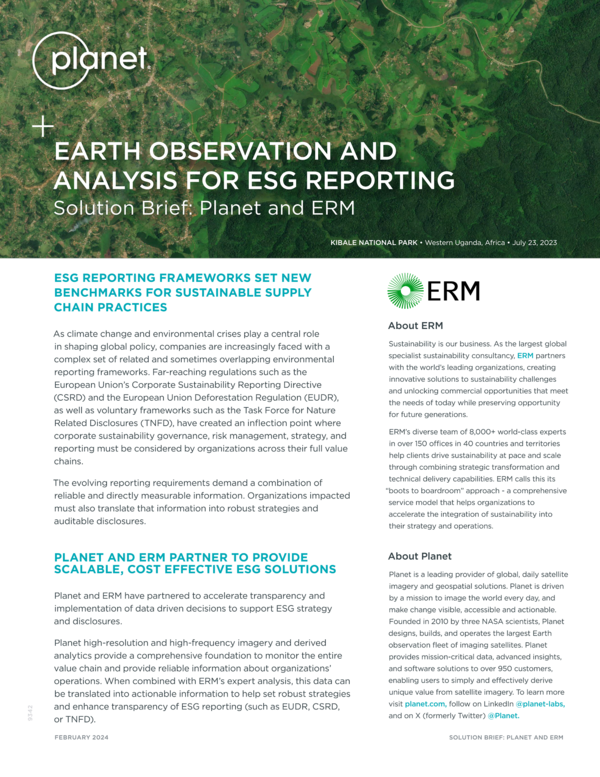
Task: Click heading line 'SCALABLE, COST EFFECTIVE ESG SOLUTIONS'
Action: (x=195, y=569)
